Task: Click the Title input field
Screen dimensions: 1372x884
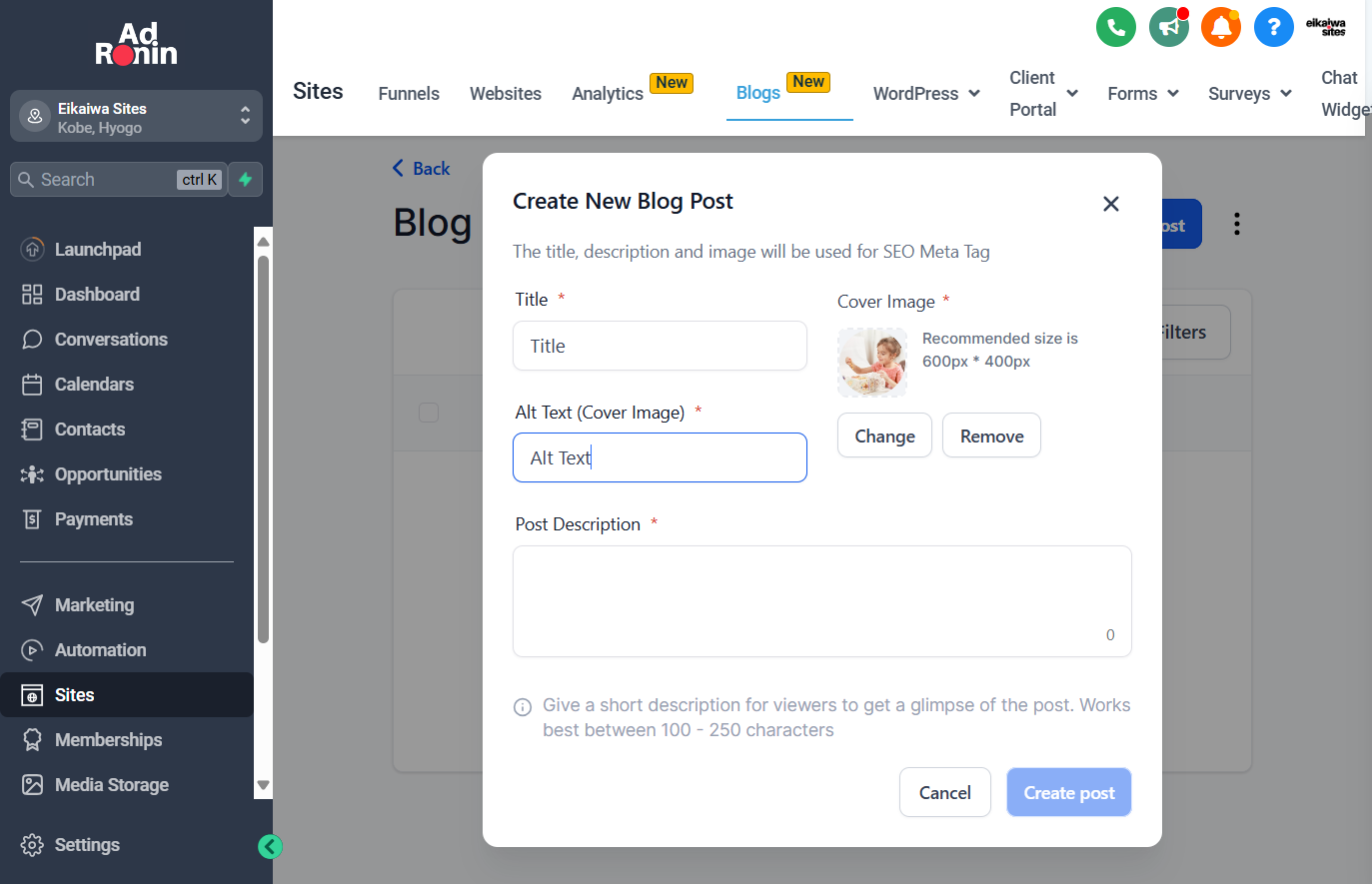Action: (660, 346)
